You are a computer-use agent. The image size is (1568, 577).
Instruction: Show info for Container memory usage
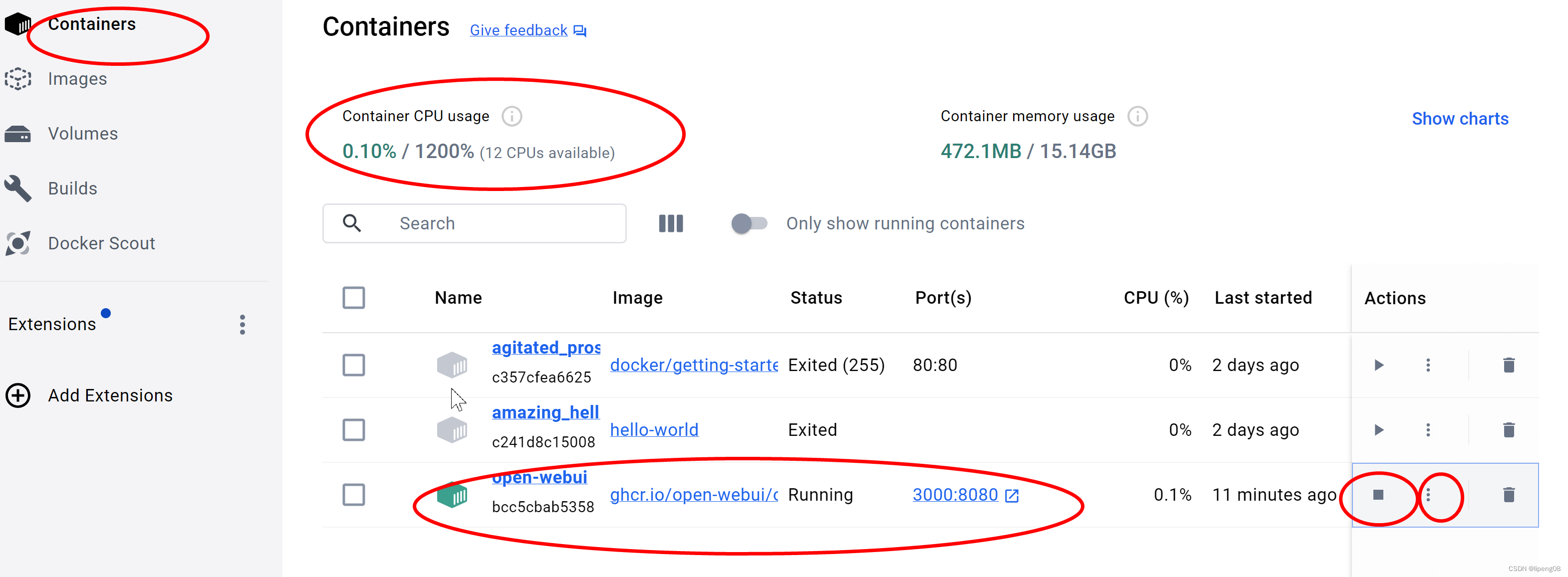(1138, 116)
